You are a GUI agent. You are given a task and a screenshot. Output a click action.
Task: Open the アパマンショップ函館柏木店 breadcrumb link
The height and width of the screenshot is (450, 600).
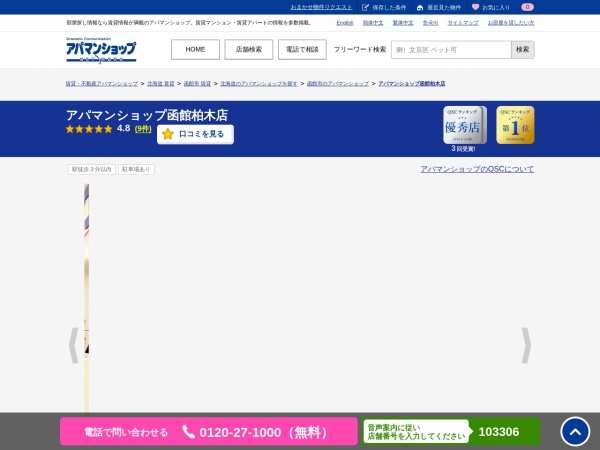click(412, 83)
